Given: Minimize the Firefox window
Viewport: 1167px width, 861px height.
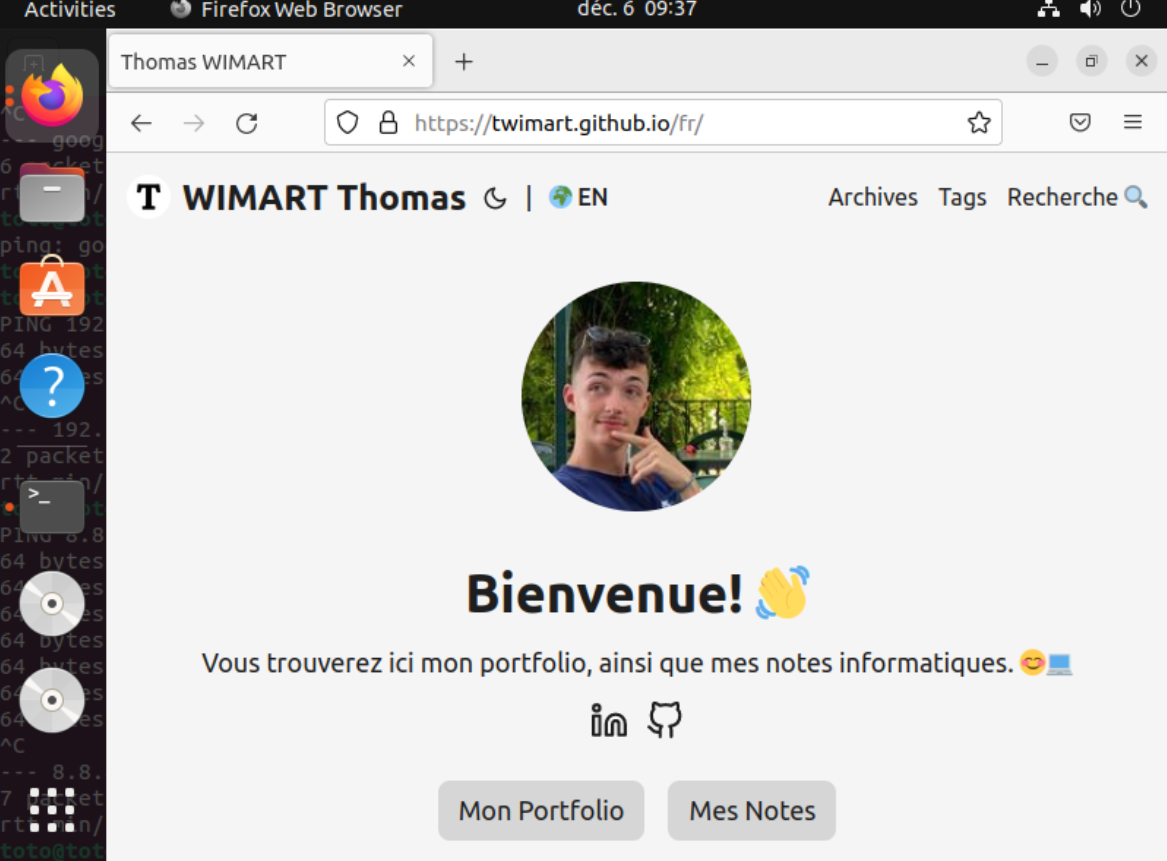Looking at the screenshot, I should tap(1042, 61).
